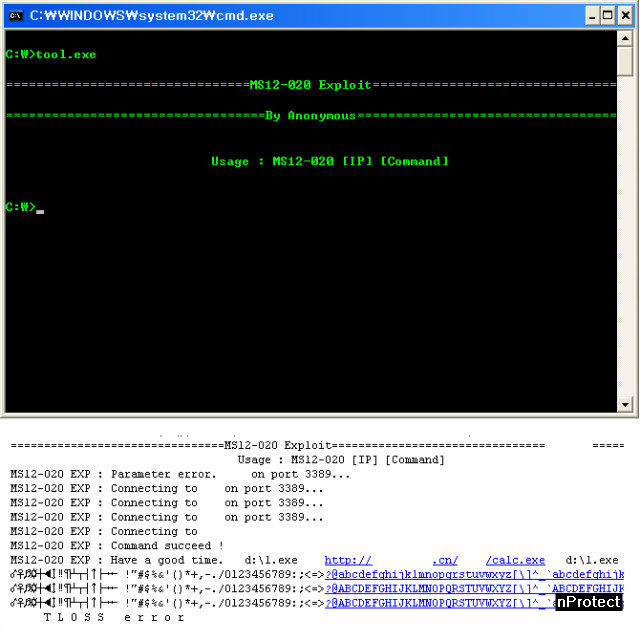Screen dimensions: 640x631
Task: Click the By Anonymous text line
Action: (x=310, y=116)
